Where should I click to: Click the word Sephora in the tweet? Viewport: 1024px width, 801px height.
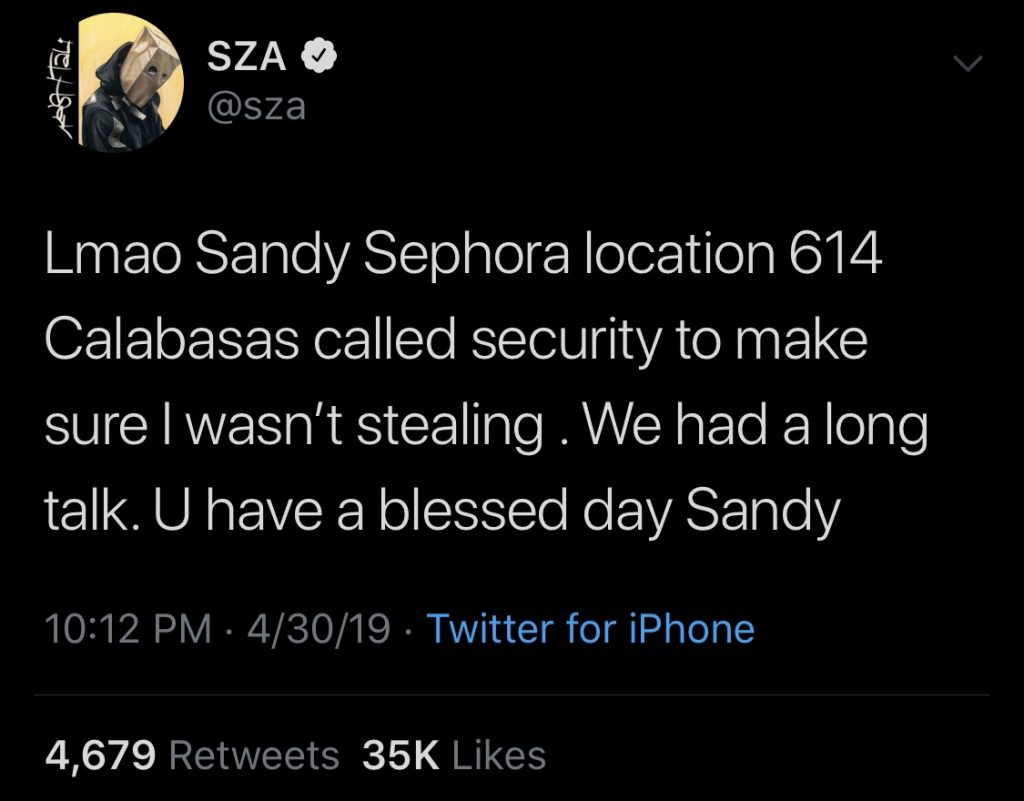tap(466, 257)
